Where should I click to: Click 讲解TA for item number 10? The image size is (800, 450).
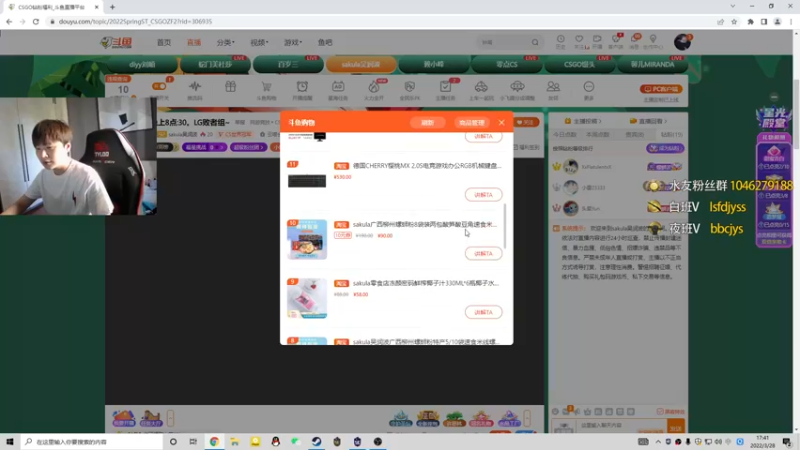point(483,254)
